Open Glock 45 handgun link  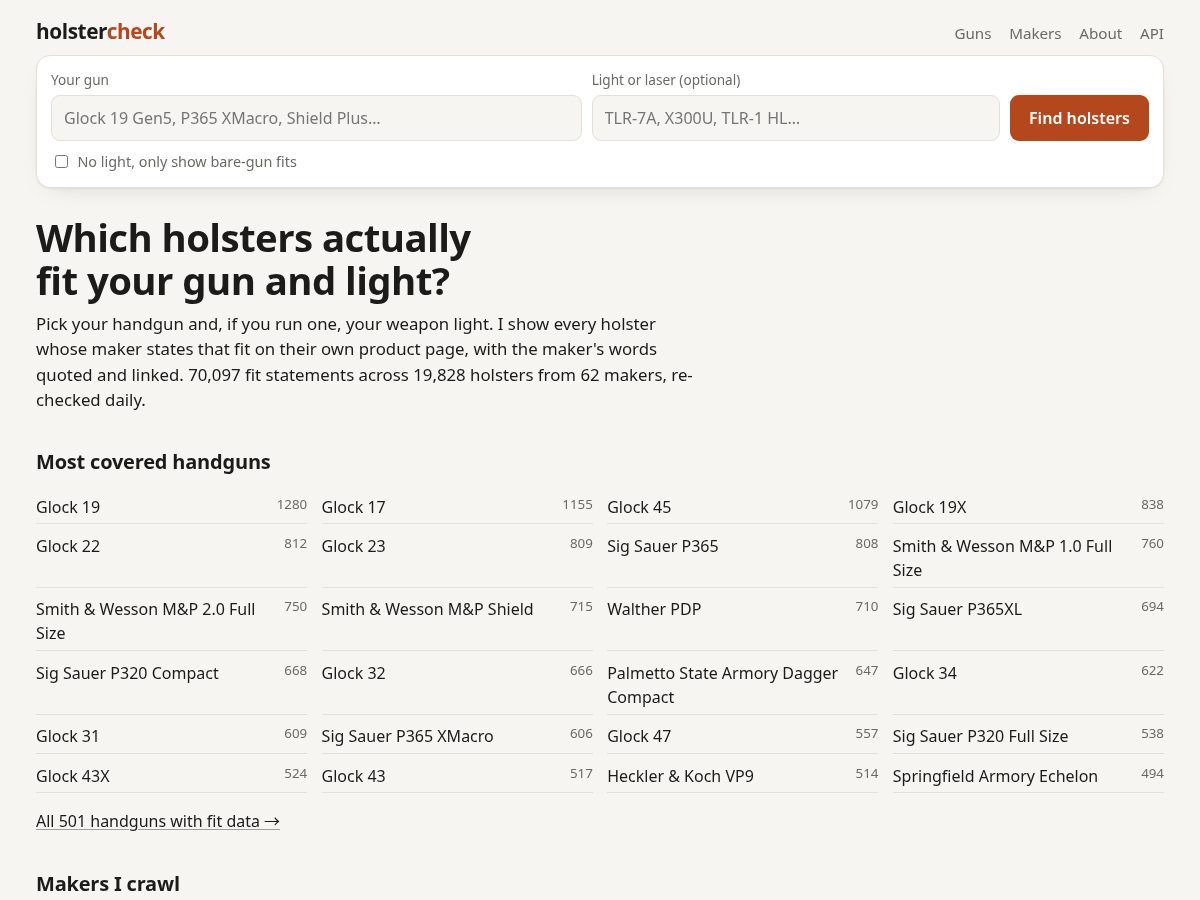pos(639,507)
